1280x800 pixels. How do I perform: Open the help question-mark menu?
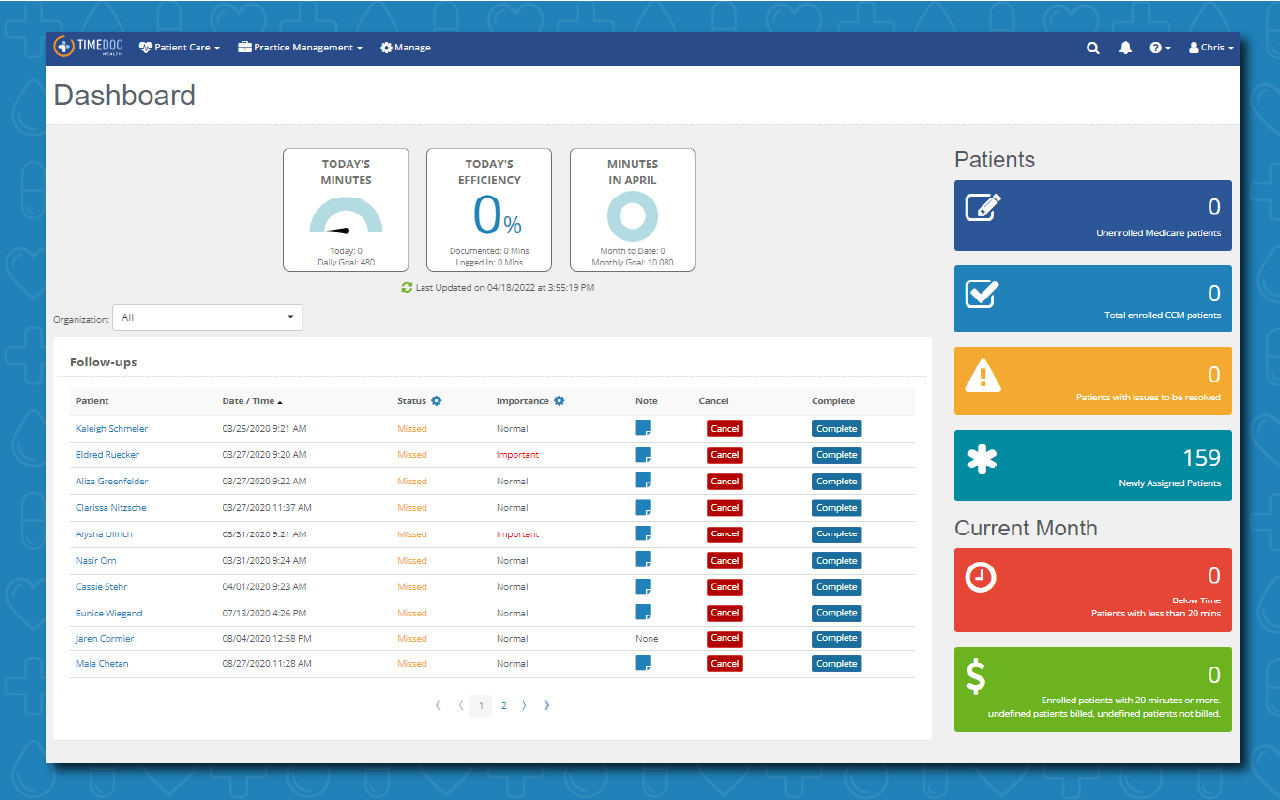coord(1160,48)
